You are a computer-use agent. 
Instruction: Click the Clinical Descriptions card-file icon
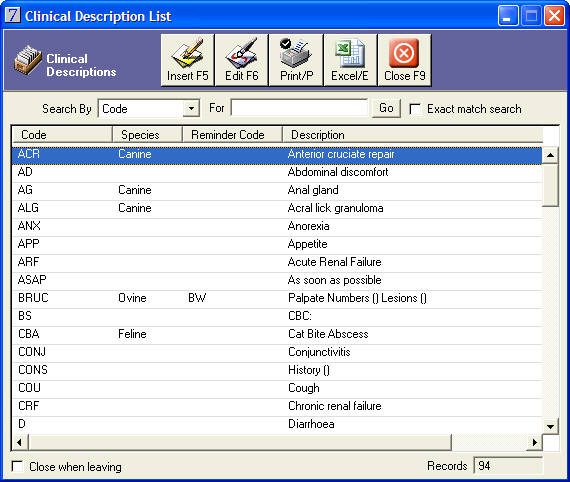[28, 60]
